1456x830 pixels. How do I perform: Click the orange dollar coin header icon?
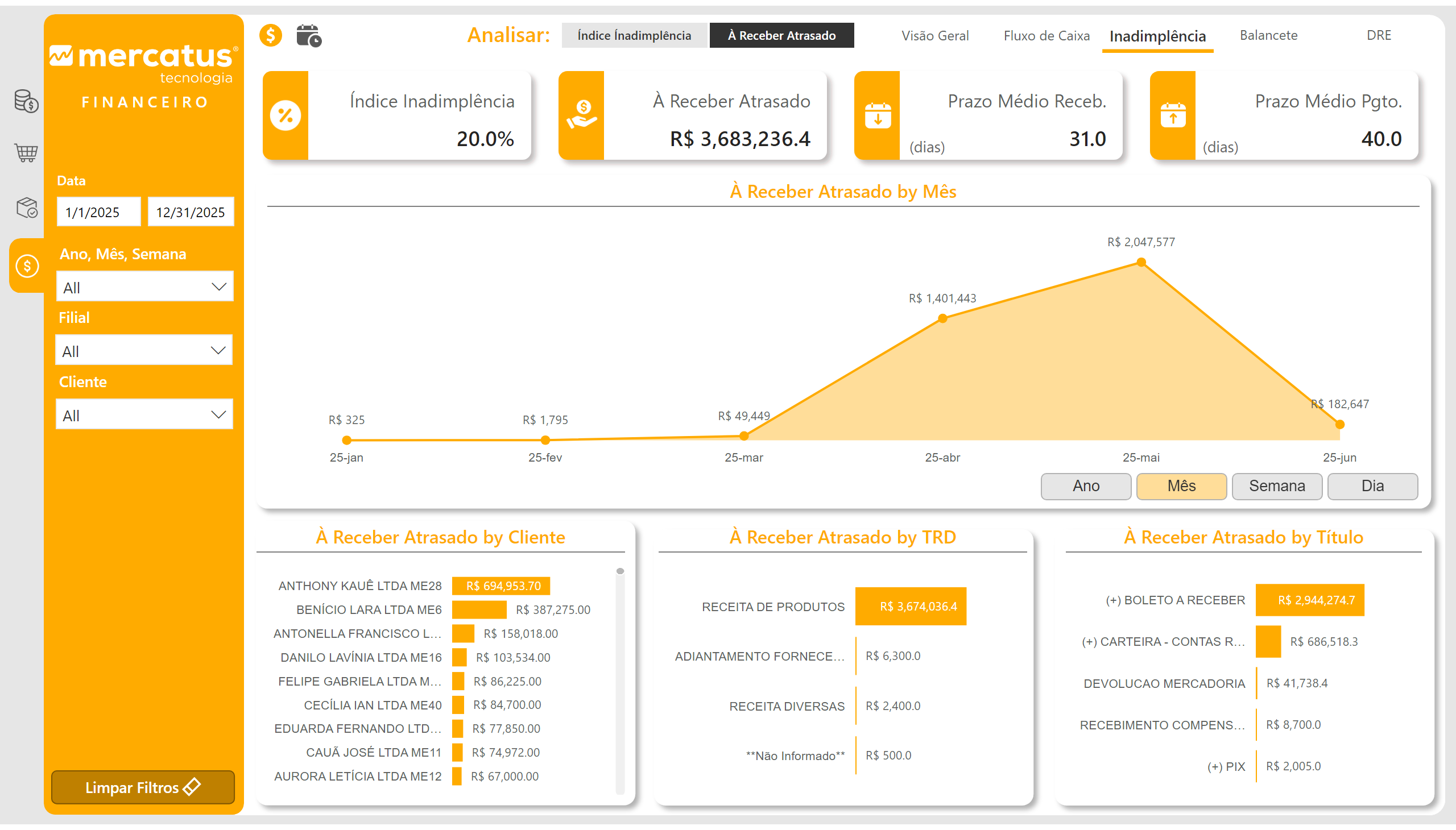coord(271,35)
